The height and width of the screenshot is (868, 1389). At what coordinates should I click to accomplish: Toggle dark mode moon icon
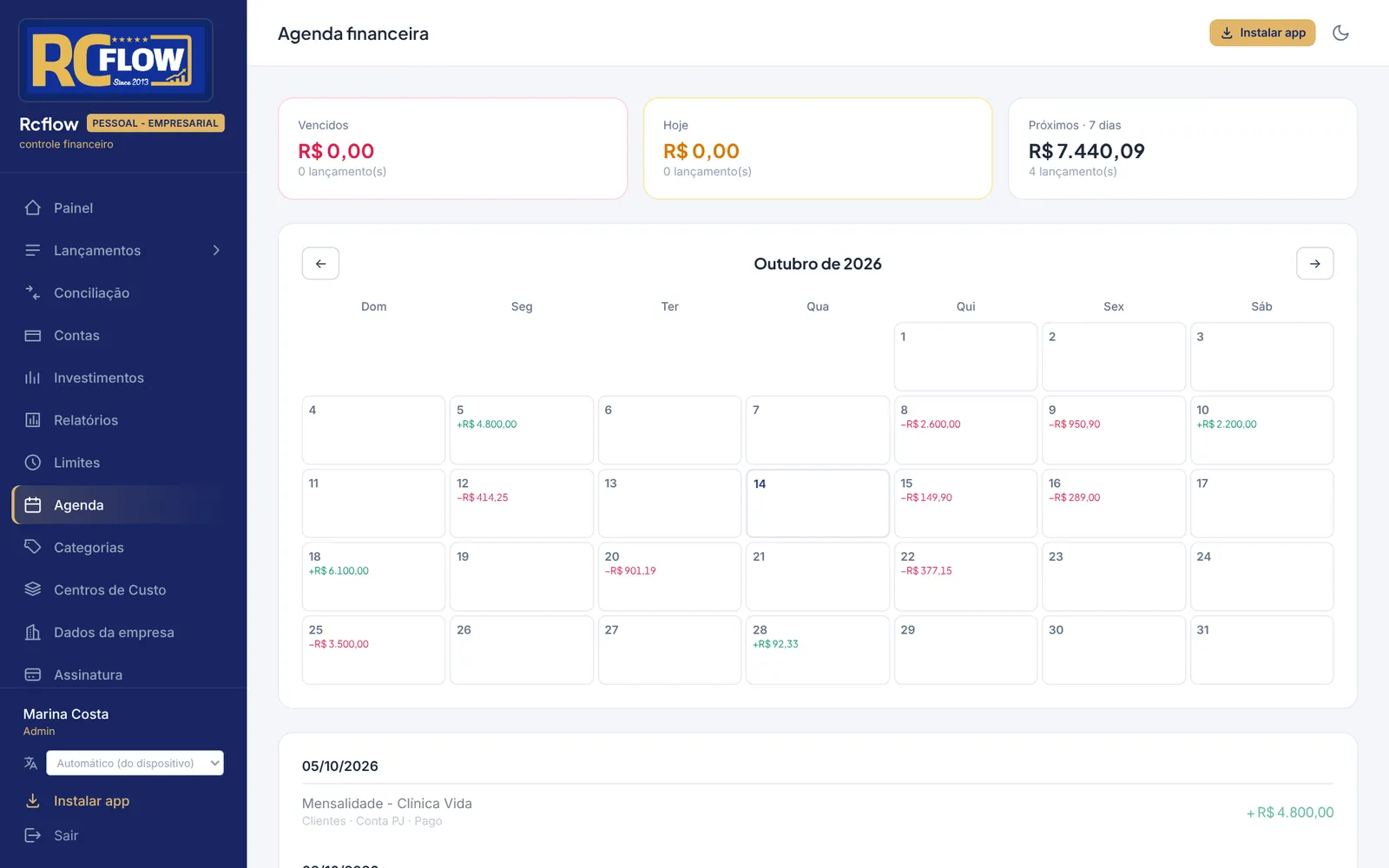click(x=1340, y=33)
